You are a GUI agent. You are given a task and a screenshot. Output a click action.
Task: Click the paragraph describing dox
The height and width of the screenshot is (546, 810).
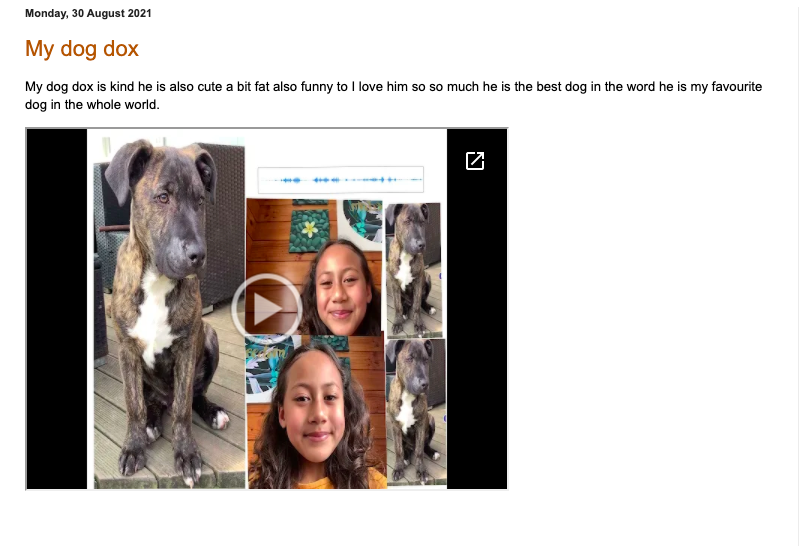pyautogui.click(x=393, y=96)
